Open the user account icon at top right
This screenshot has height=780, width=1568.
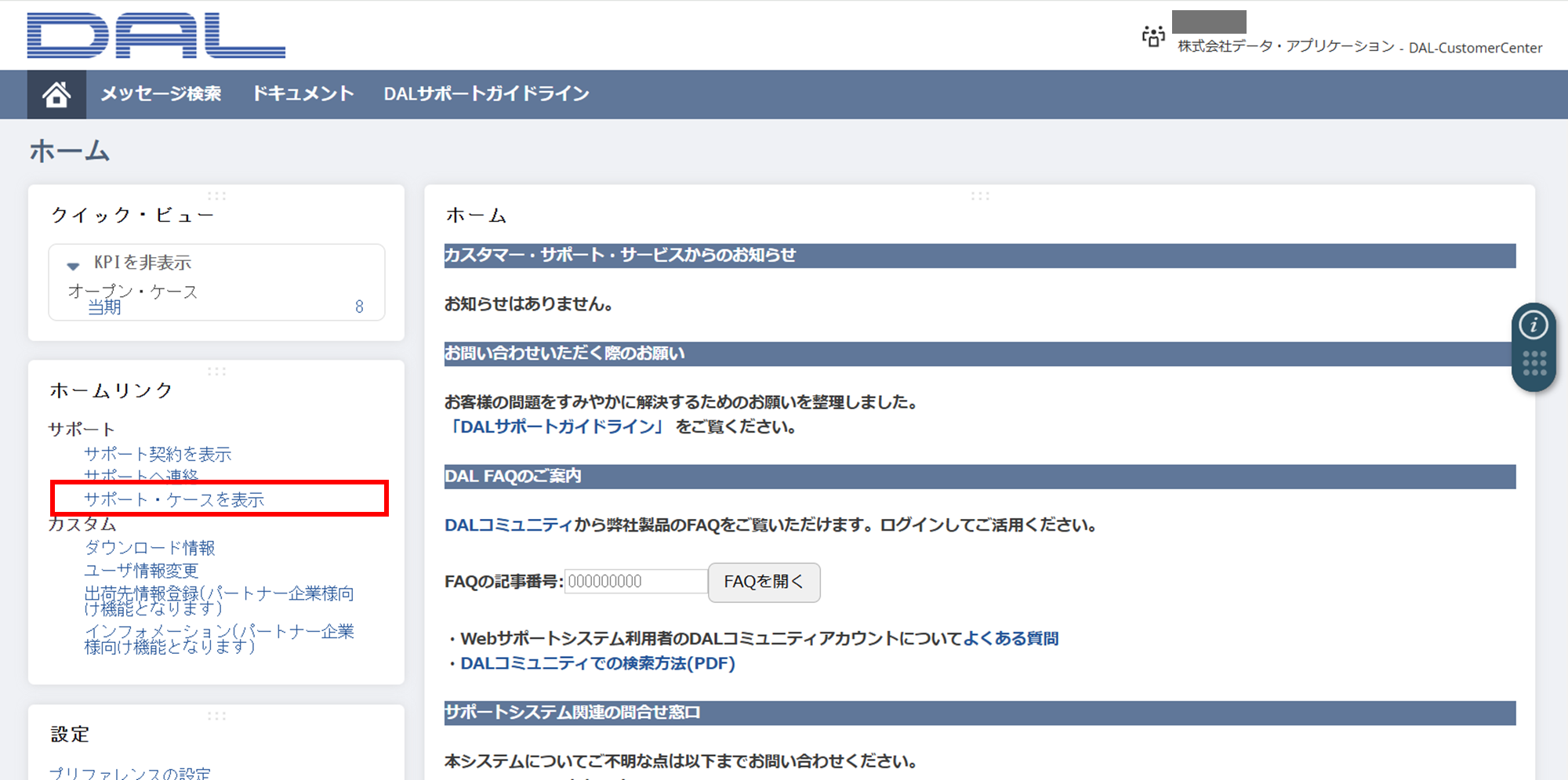click(1153, 36)
